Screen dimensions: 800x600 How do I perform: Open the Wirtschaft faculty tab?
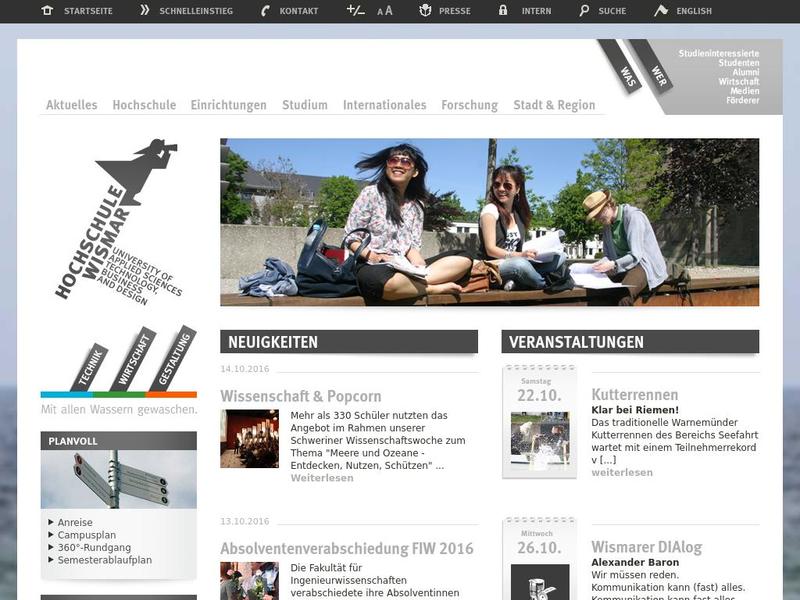[x=133, y=359]
